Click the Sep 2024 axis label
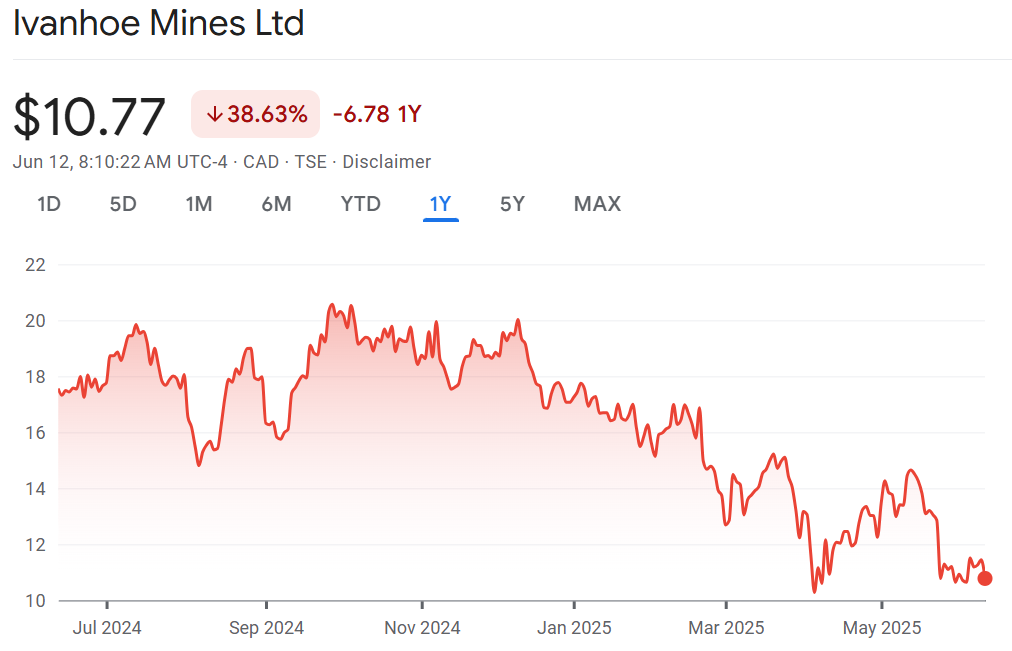Image resolution: width=1012 pixels, height=651 pixels. point(267,628)
